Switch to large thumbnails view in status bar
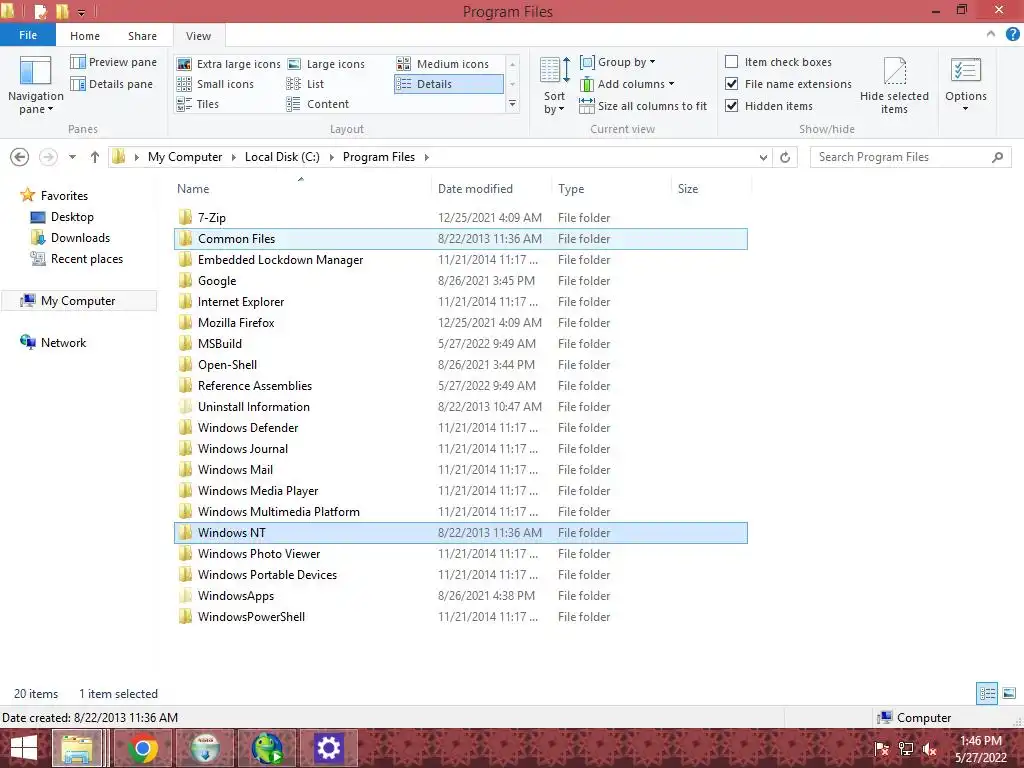This screenshot has width=1024, height=768. (1009, 694)
